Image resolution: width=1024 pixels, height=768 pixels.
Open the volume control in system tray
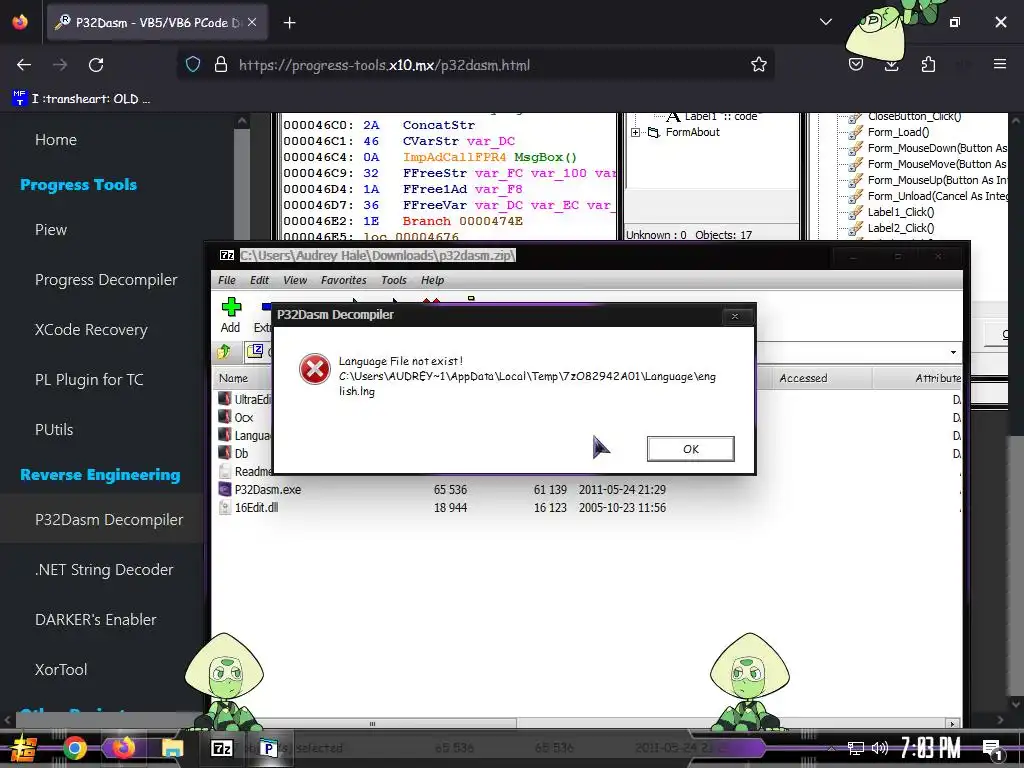(x=880, y=748)
